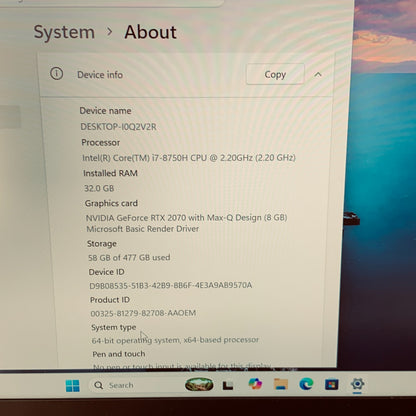The height and width of the screenshot is (416, 416).
Task: Click the Storage label
Action: [x=102, y=244]
